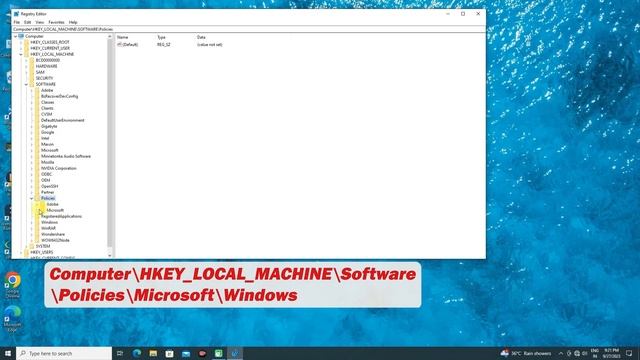Click the tree pane scroll-up arrow

coord(109,37)
